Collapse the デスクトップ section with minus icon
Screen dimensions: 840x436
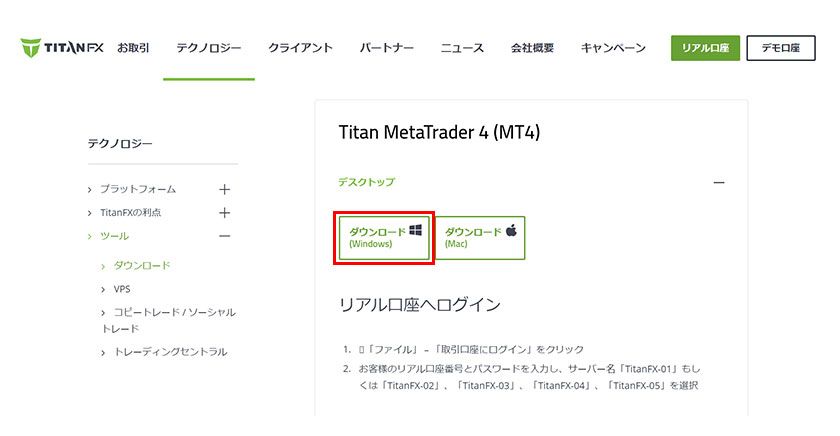pyautogui.click(x=718, y=182)
